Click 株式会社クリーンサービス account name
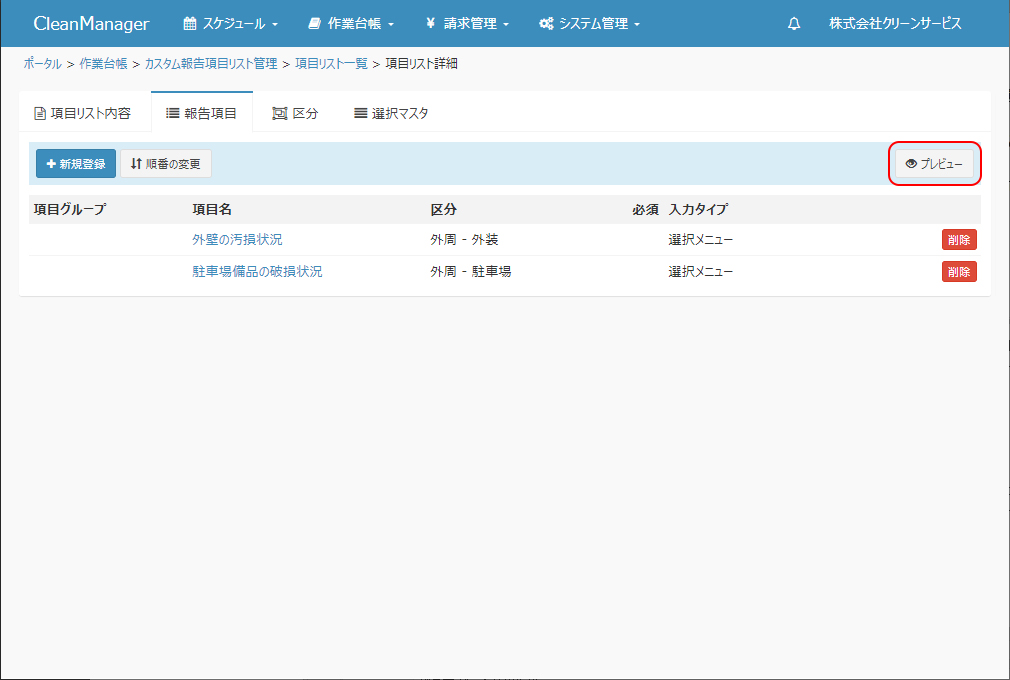The image size is (1010, 680). [x=895, y=23]
